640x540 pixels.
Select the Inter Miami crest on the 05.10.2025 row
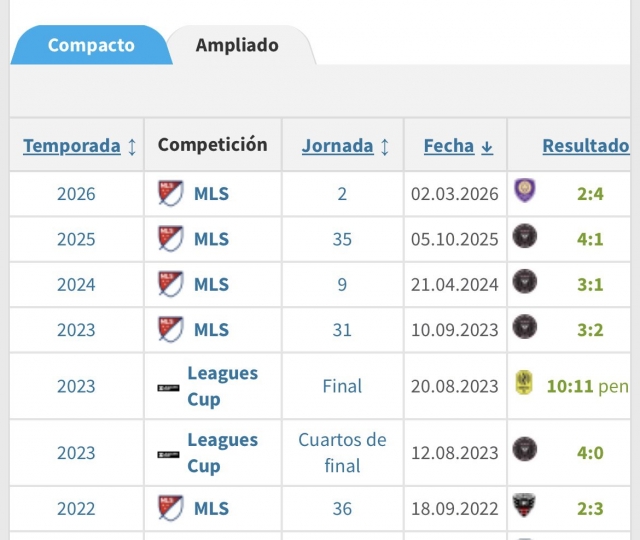[524, 236]
